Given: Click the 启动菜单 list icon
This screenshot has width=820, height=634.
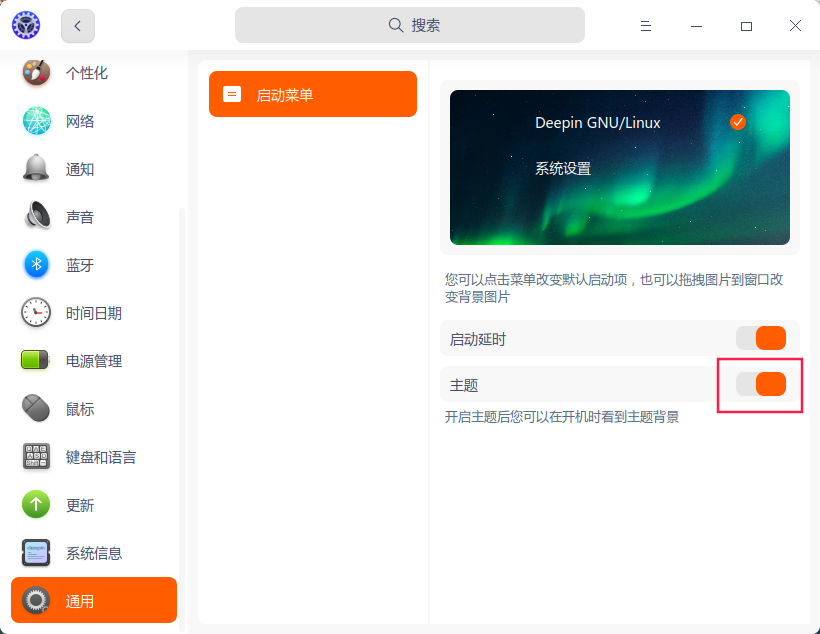Looking at the screenshot, I should (x=232, y=94).
